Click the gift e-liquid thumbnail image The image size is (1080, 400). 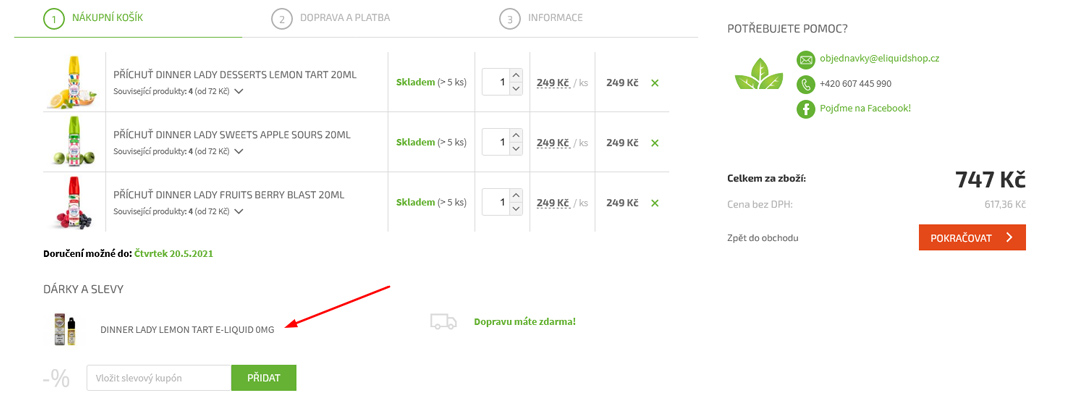tap(64, 329)
